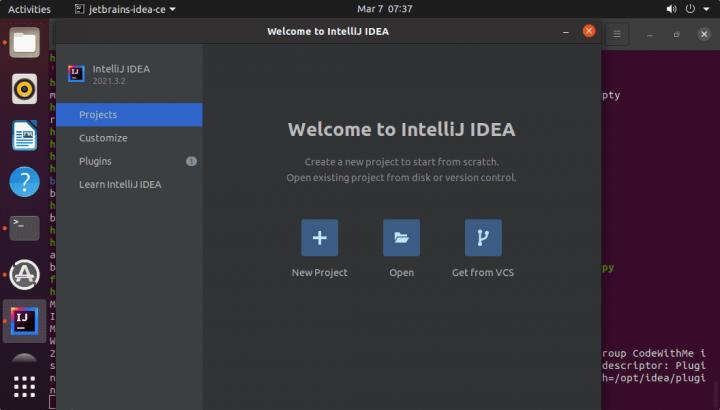The width and height of the screenshot is (720, 410).
Task: Launch Rhythmbox from the dock
Action: pos(24,89)
